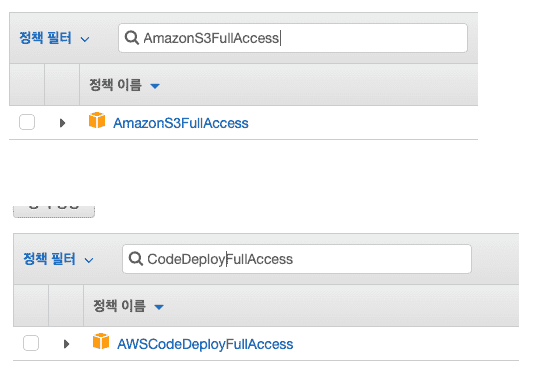This screenshot has width=539, height=380.
Task: Tick the checkbox for AmazonS3FullAccess policy
Action: [x=27, y=122]
